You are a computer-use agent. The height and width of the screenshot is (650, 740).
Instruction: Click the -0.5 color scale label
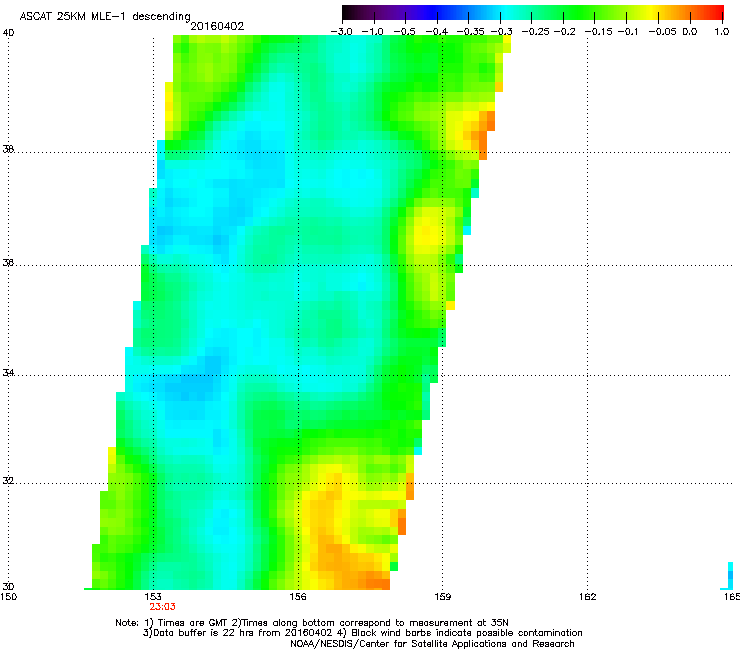(404, 32)
